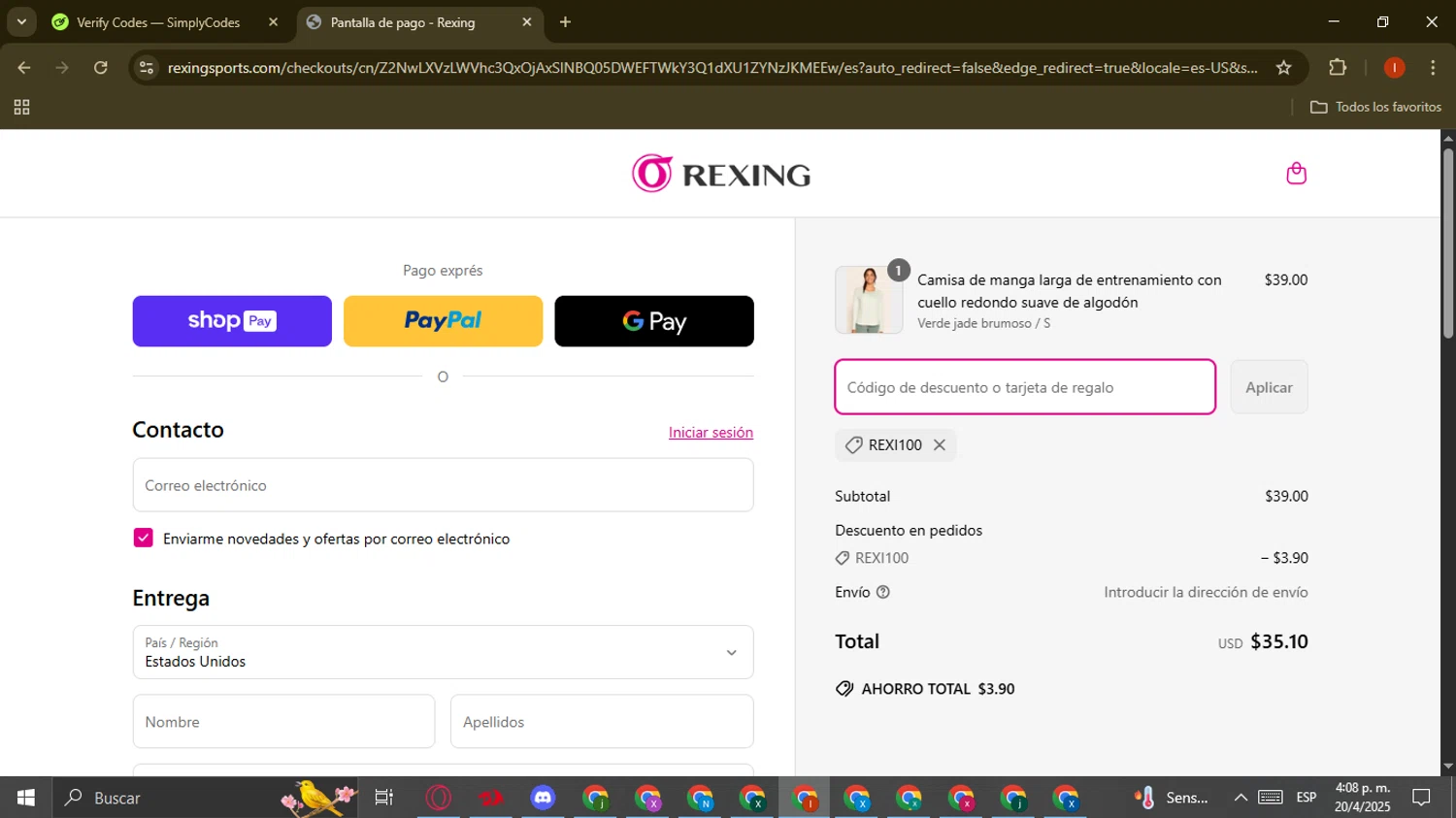
Task: Focus Nombre input field
Action: pyautogui.click(x=283, y=722)
